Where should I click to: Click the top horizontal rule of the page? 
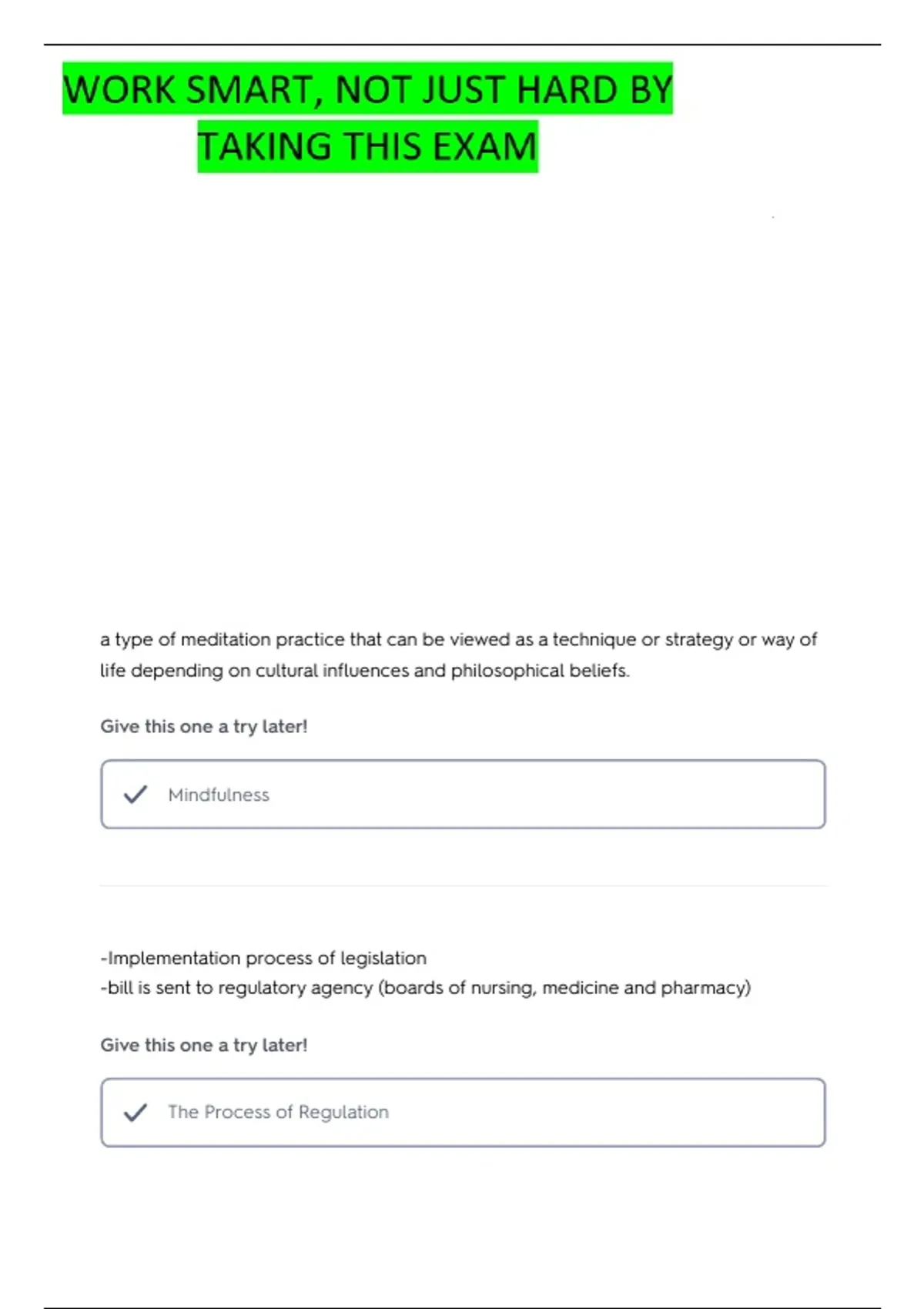click(x=462, y=44)
